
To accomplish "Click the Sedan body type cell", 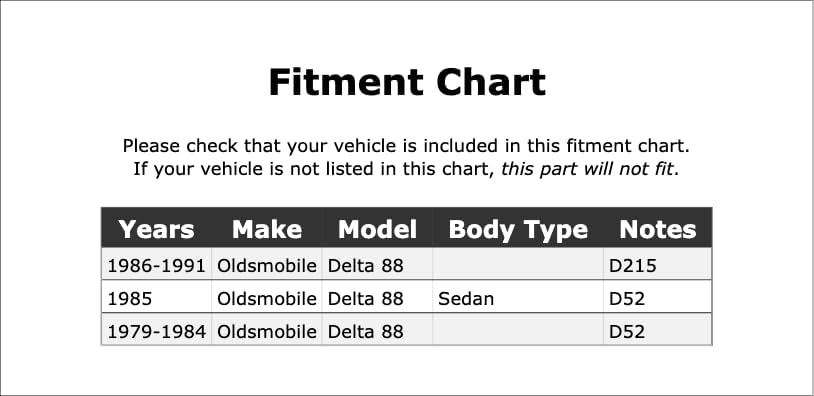I will [518, 298].
